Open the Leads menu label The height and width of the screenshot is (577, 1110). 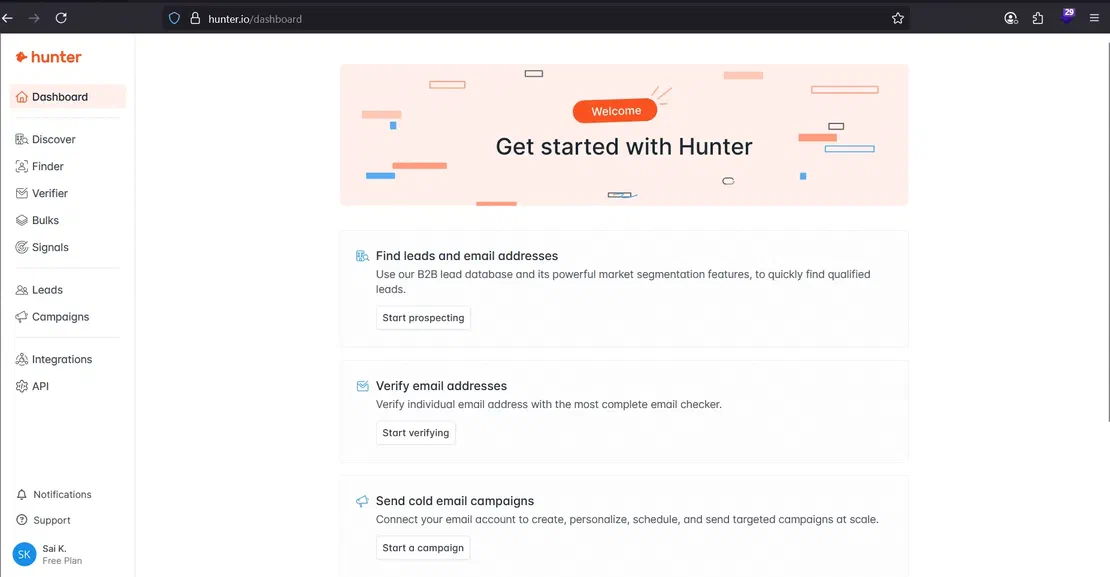click(47, 290)
